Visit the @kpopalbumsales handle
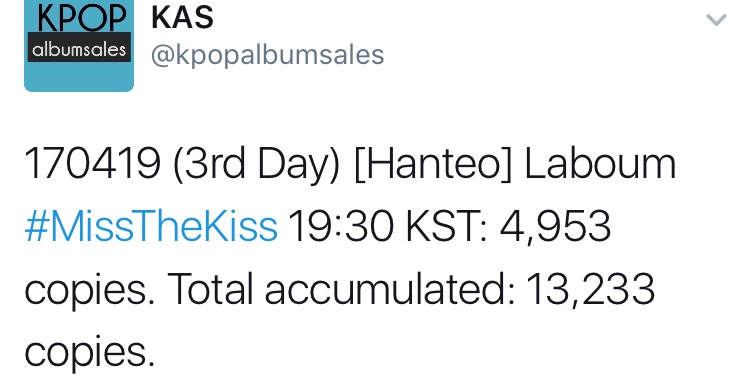 pyautogui.click(x=268, y=55)
